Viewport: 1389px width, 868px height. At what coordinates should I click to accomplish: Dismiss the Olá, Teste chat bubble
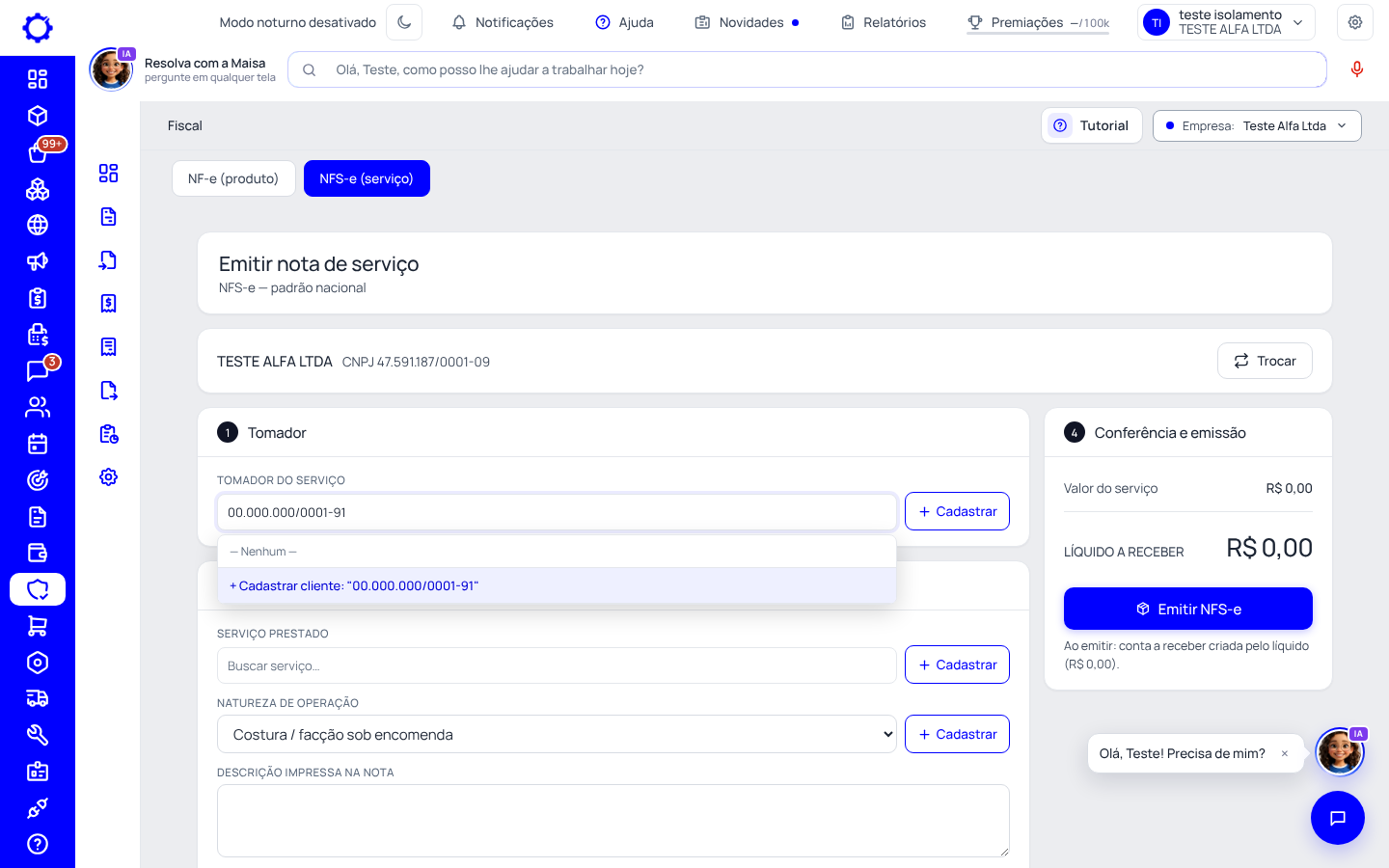(1285, 754)
